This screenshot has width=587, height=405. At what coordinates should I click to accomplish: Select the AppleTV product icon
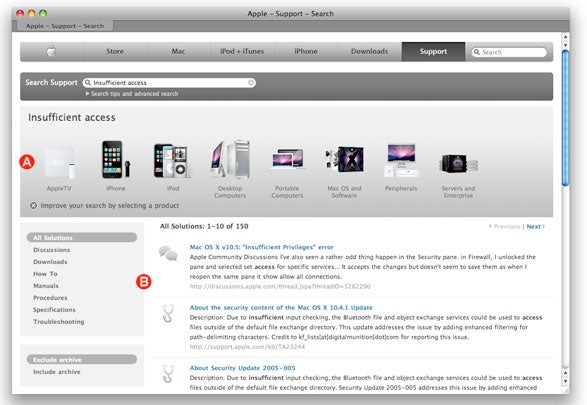click(x=59, y=163)
